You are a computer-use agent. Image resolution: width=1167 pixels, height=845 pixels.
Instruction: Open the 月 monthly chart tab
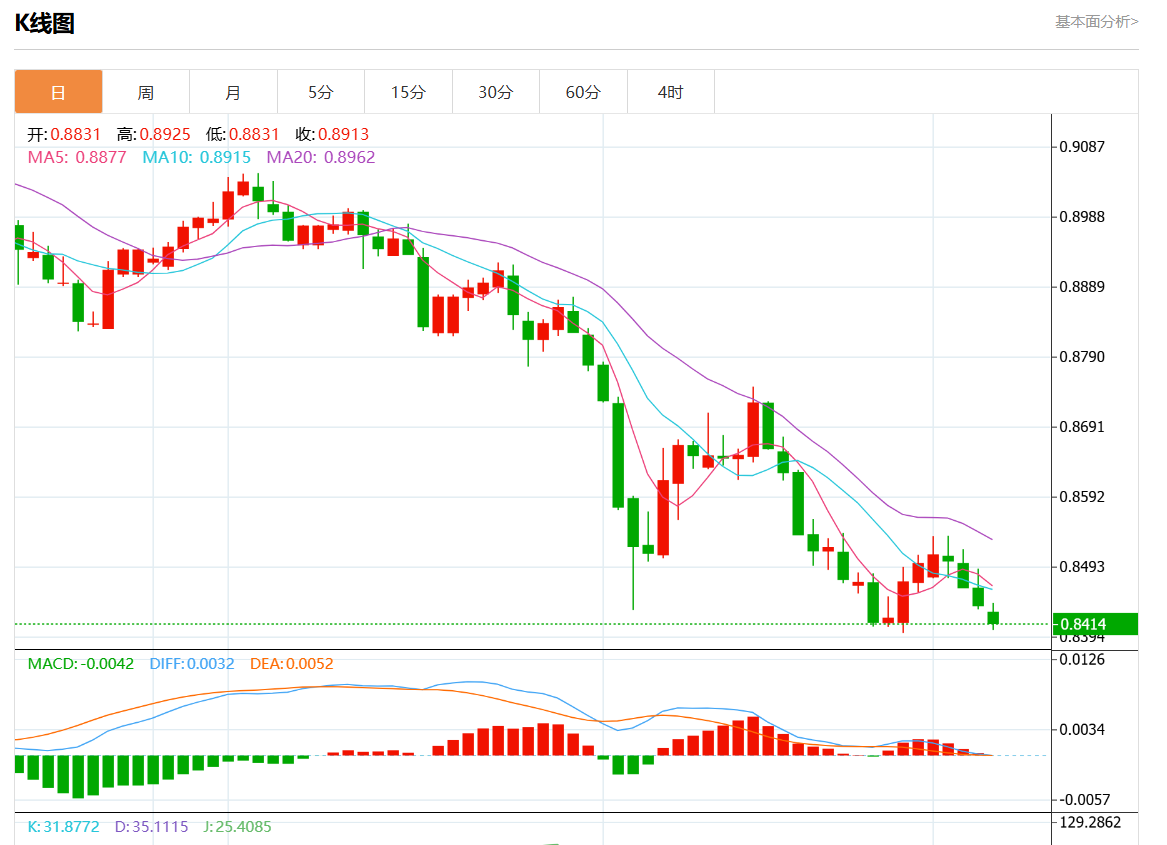pyautogui.click(x=233, y=92)
